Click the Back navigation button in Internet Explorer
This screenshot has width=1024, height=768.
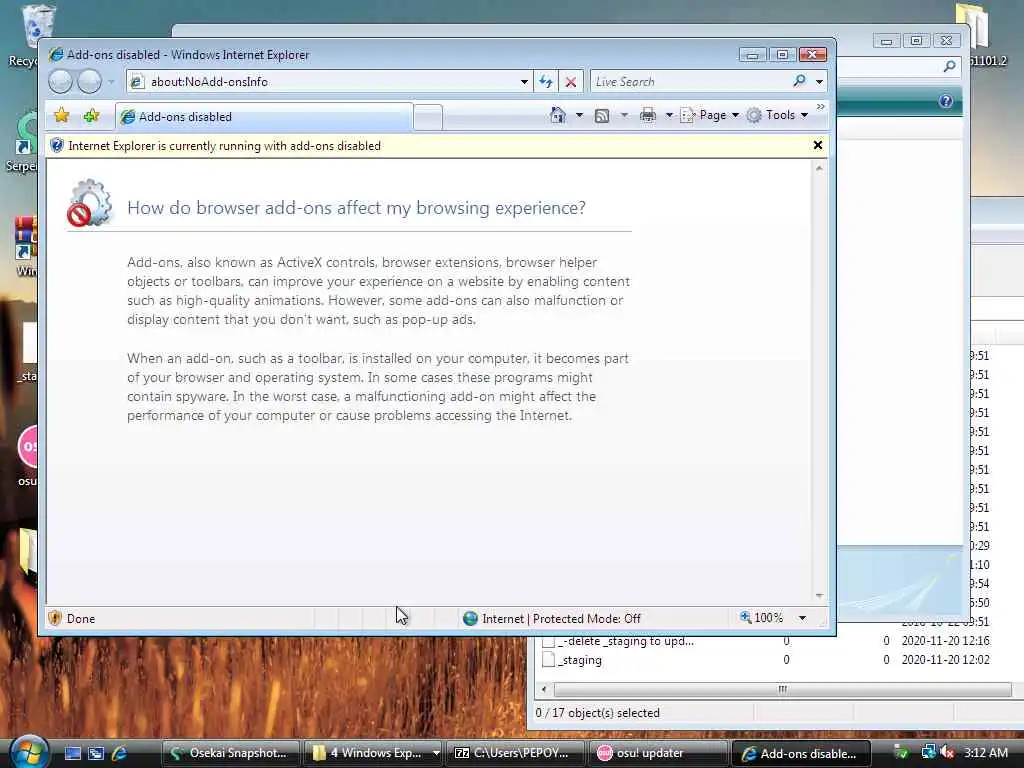point(60,82)
